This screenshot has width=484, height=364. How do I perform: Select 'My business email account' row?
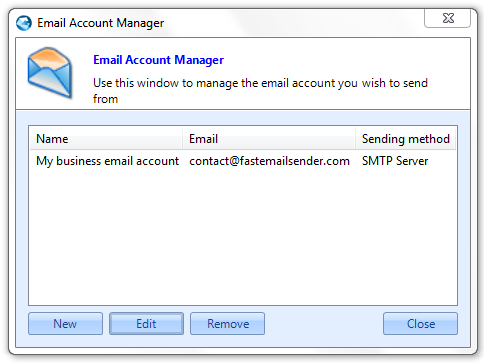pyautogui.click(x=243, y=161)
